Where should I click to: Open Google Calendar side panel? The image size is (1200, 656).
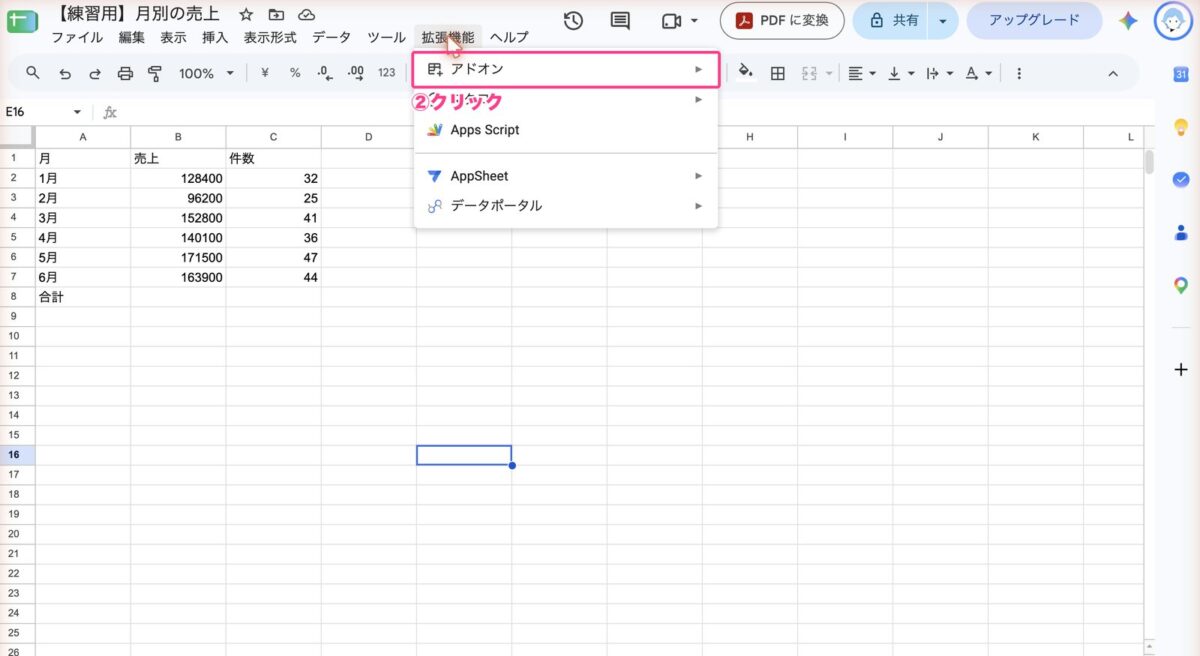(1181, 75)
